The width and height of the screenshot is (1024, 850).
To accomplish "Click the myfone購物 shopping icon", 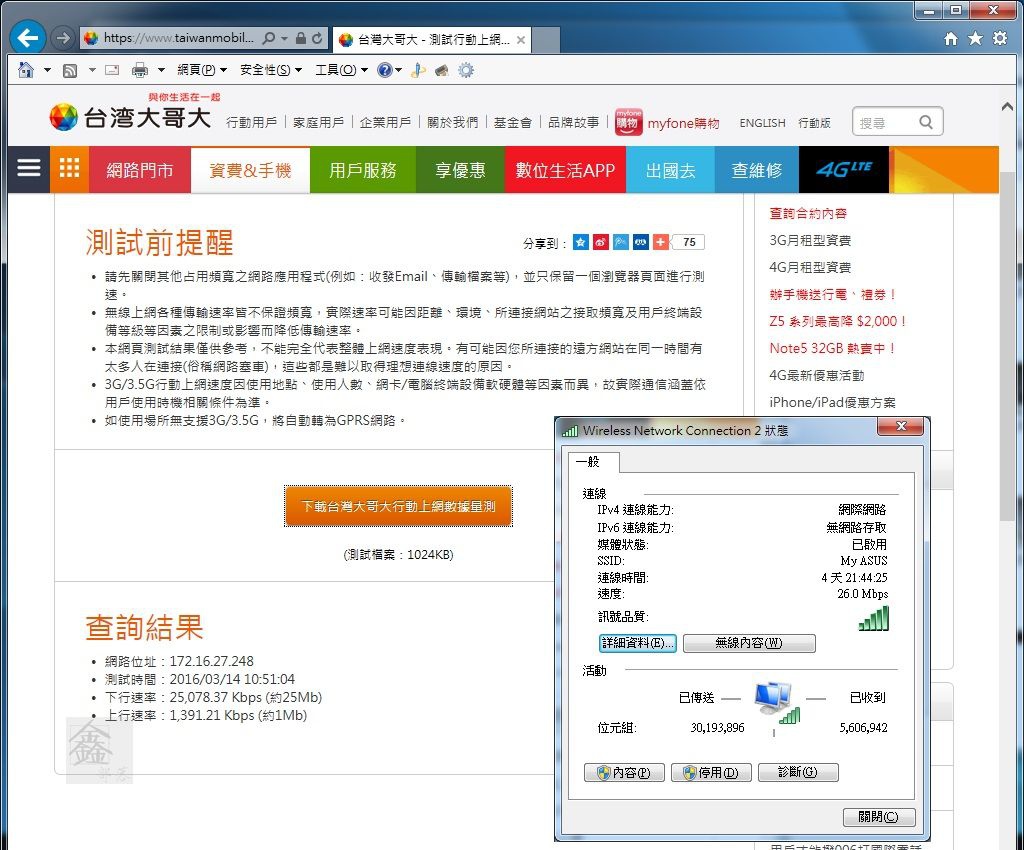I will (628, 122).
